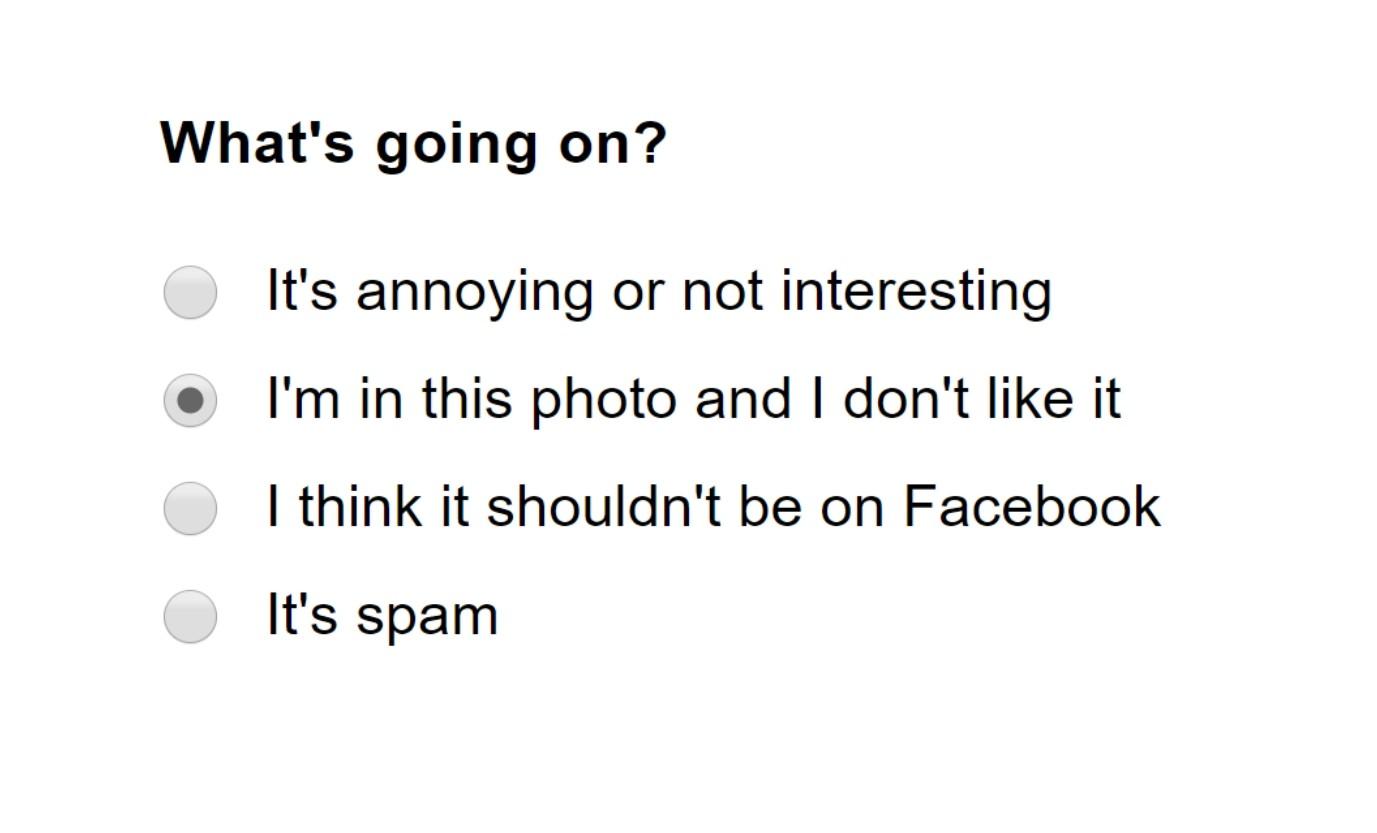Click the "I'm in this photo and I don't like it" label
The image size is (1377, 833).
693,399
